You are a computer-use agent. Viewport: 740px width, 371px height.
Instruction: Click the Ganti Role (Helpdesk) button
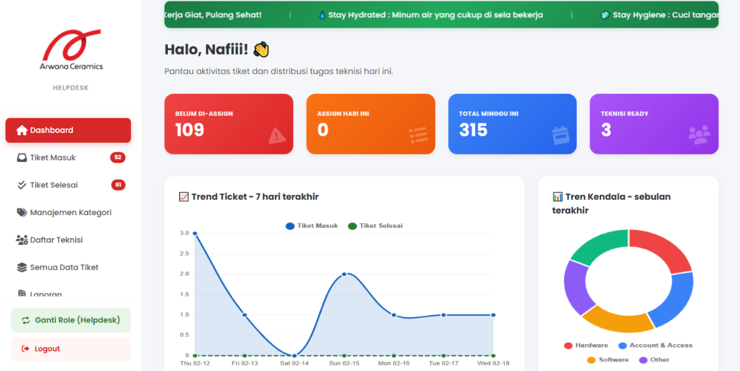coord(71,320)
